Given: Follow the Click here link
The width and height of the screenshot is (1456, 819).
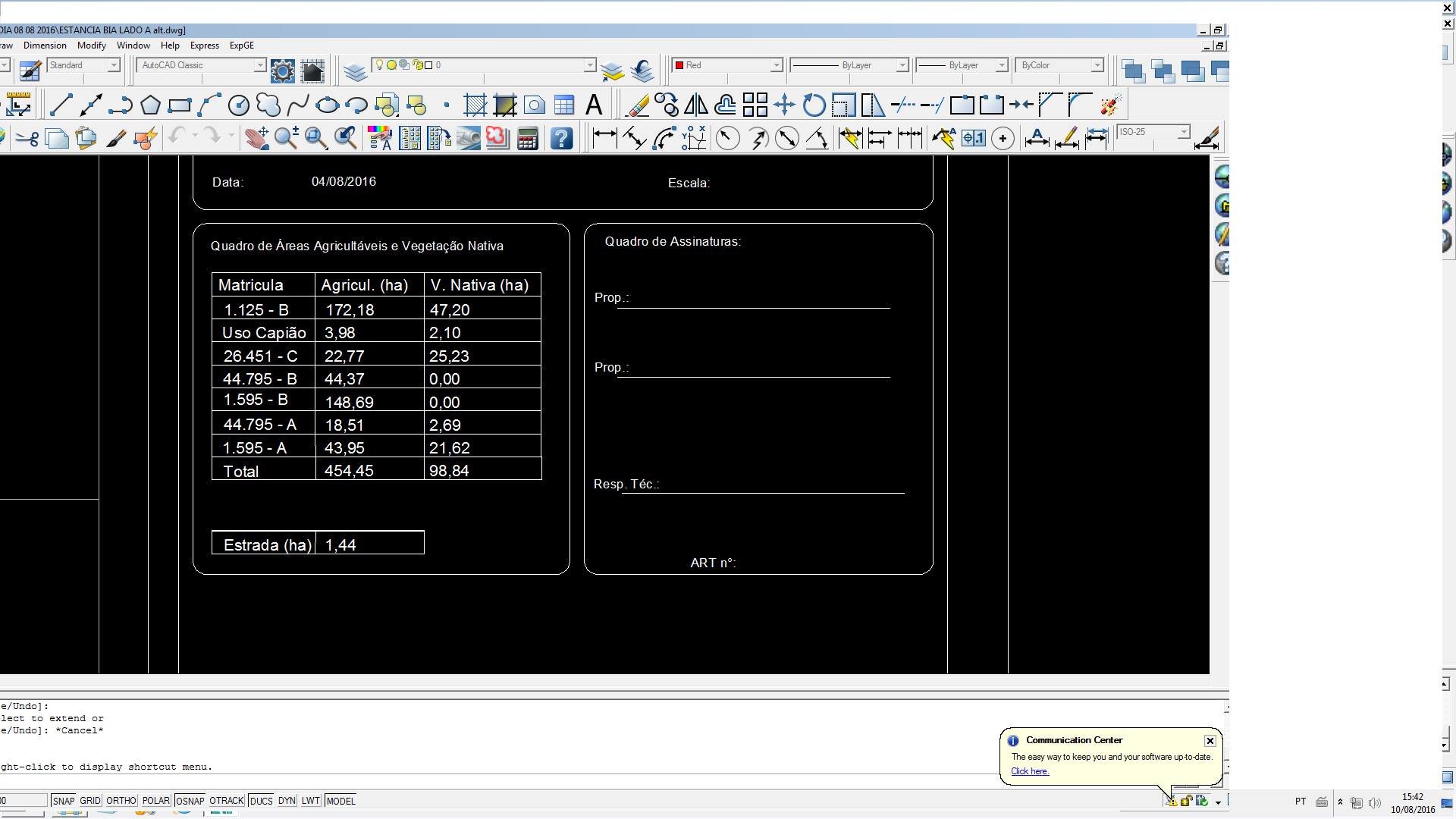Looking at the screenshot, I should pyautogui.click(x=1030, y=771).
